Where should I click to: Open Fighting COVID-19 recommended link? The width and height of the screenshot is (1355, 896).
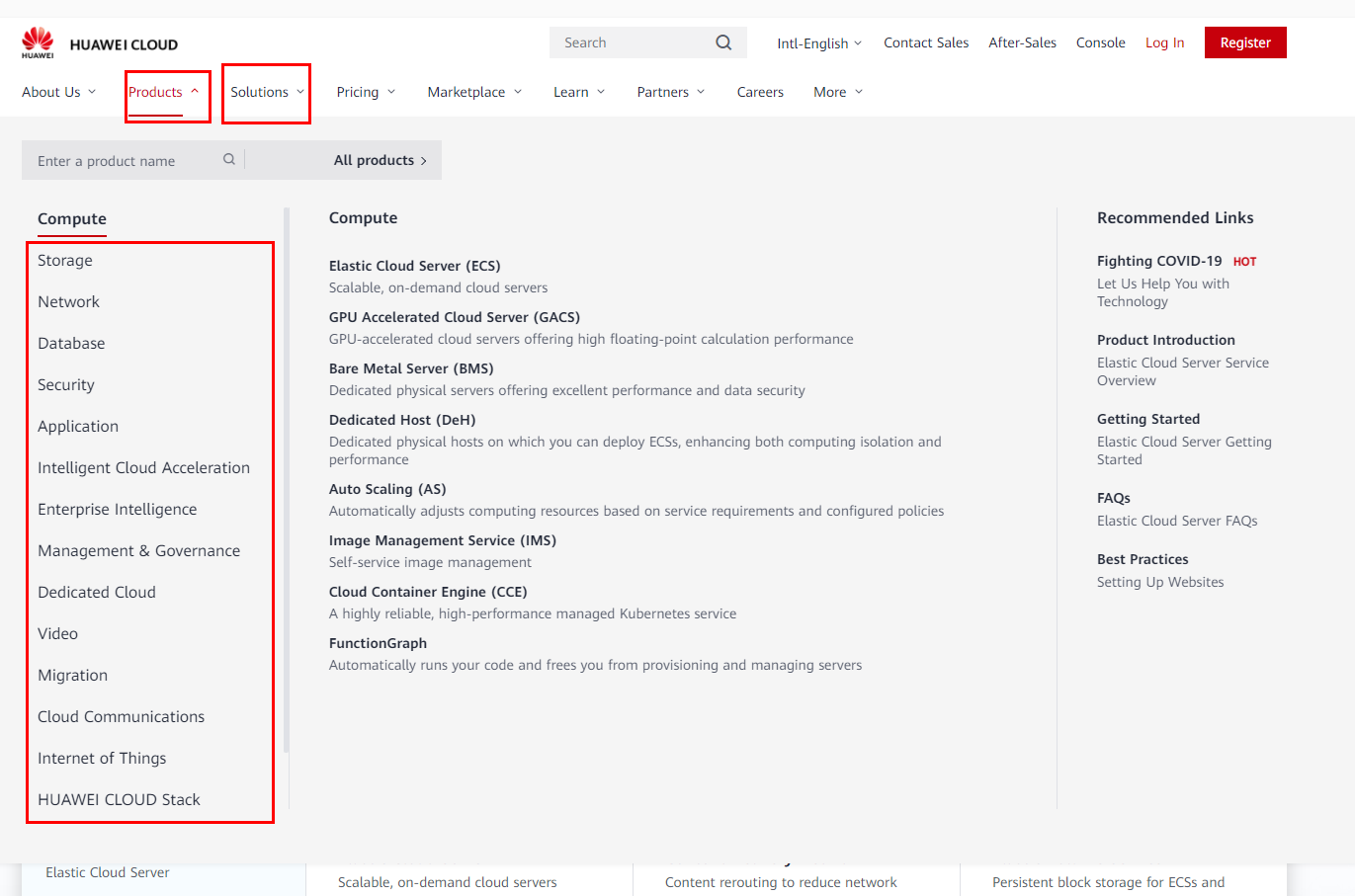click(1159, 261)
